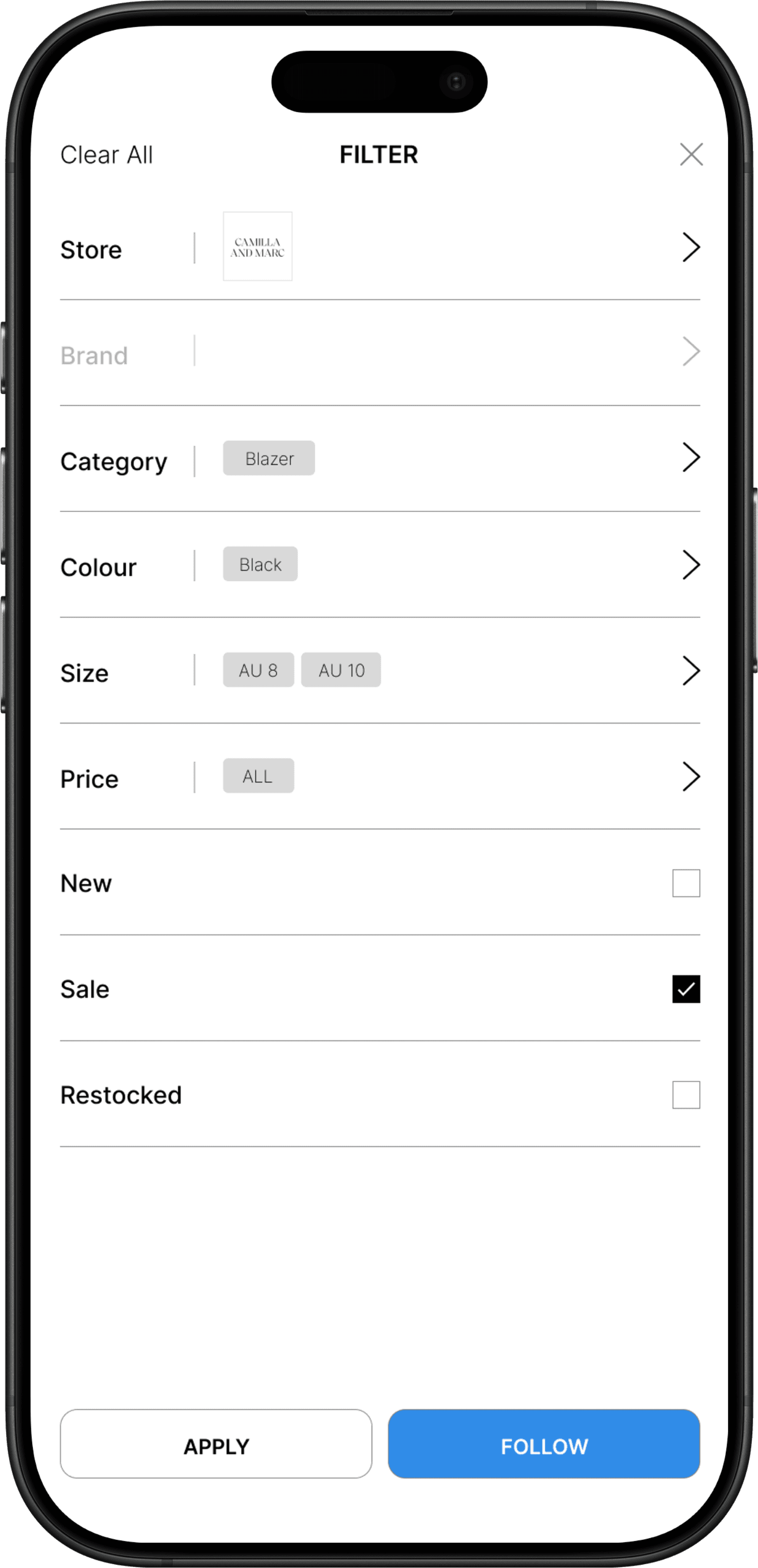Open the Store filter chevron
The image size is (758, 1568).
click(691, 247)
